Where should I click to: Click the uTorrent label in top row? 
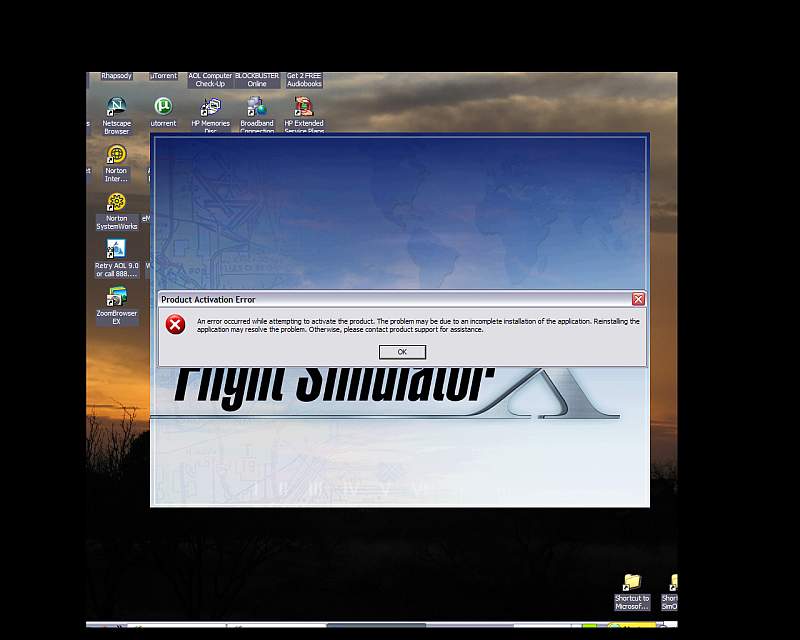pyautogui.click(x=163, y=76)
